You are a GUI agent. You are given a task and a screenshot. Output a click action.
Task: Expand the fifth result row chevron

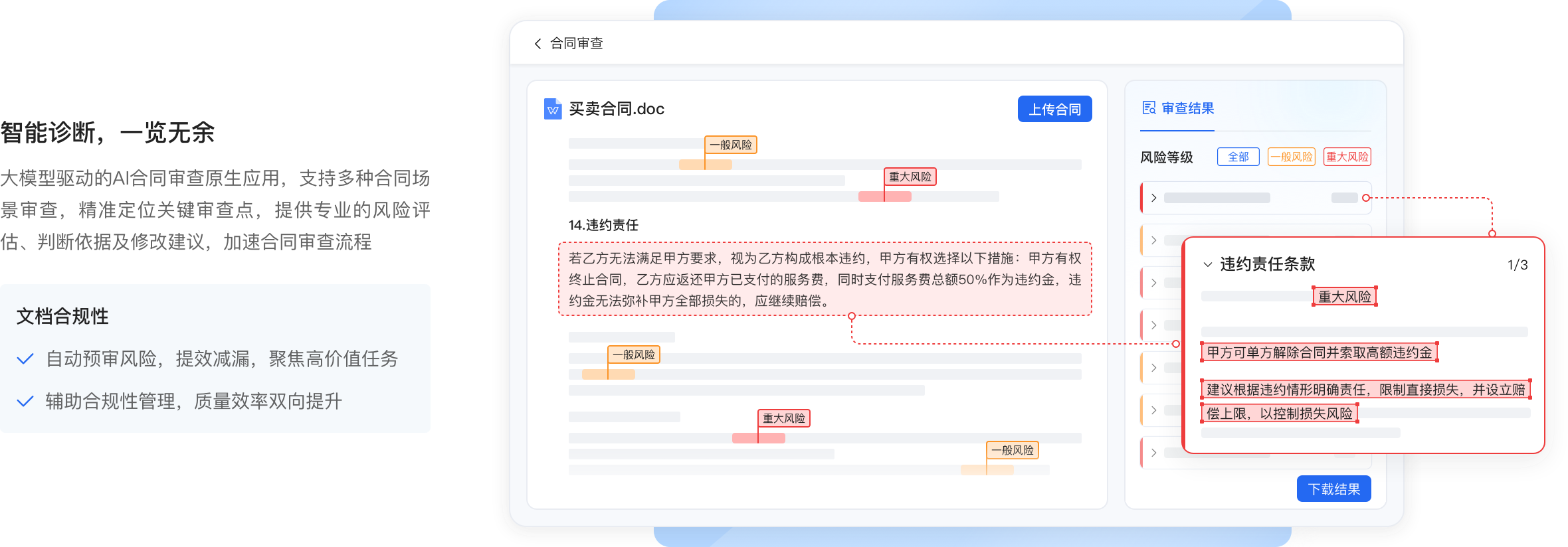point(1154,368)
